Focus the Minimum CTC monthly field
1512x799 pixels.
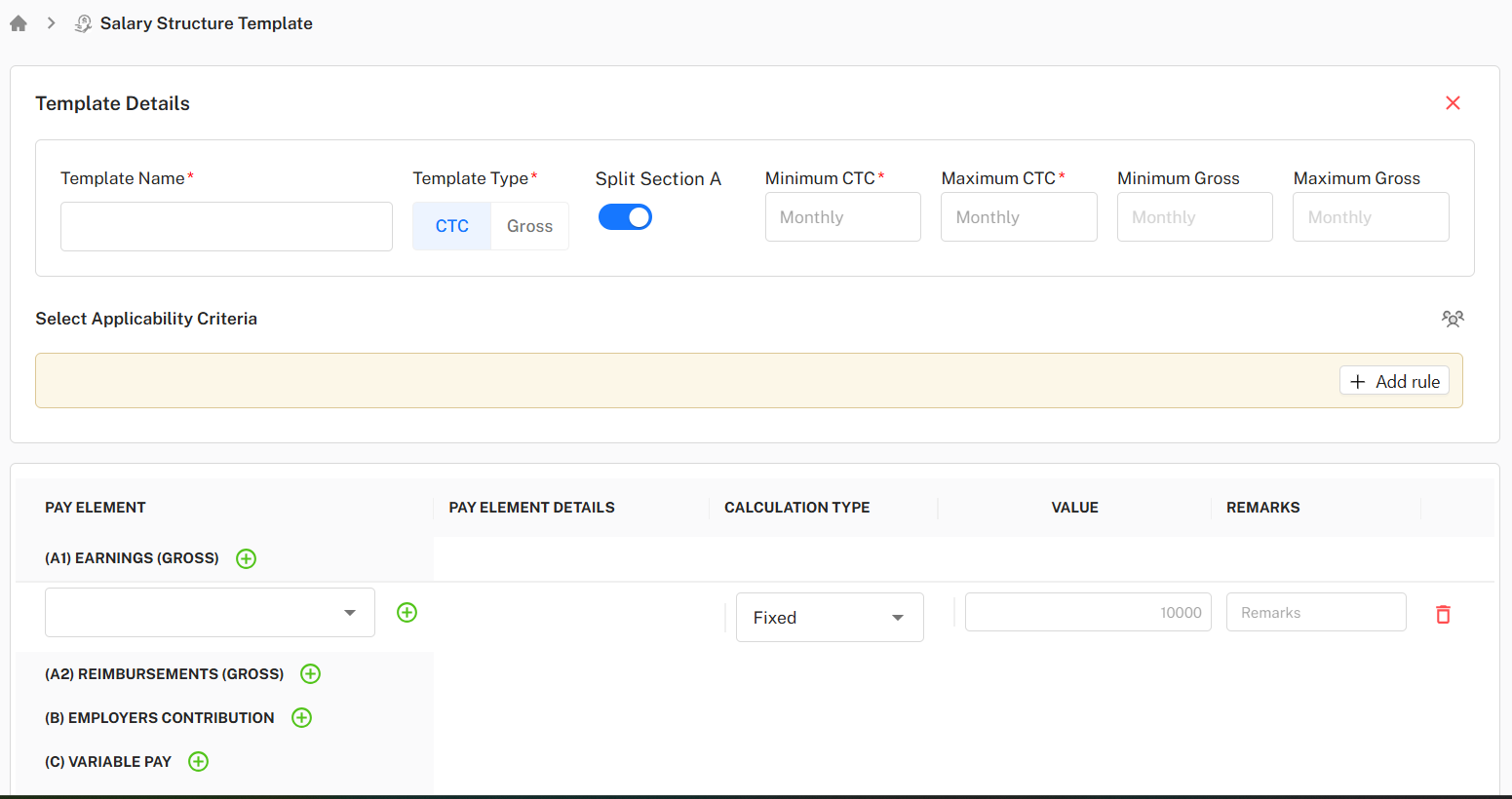click(x=842, y=217)
